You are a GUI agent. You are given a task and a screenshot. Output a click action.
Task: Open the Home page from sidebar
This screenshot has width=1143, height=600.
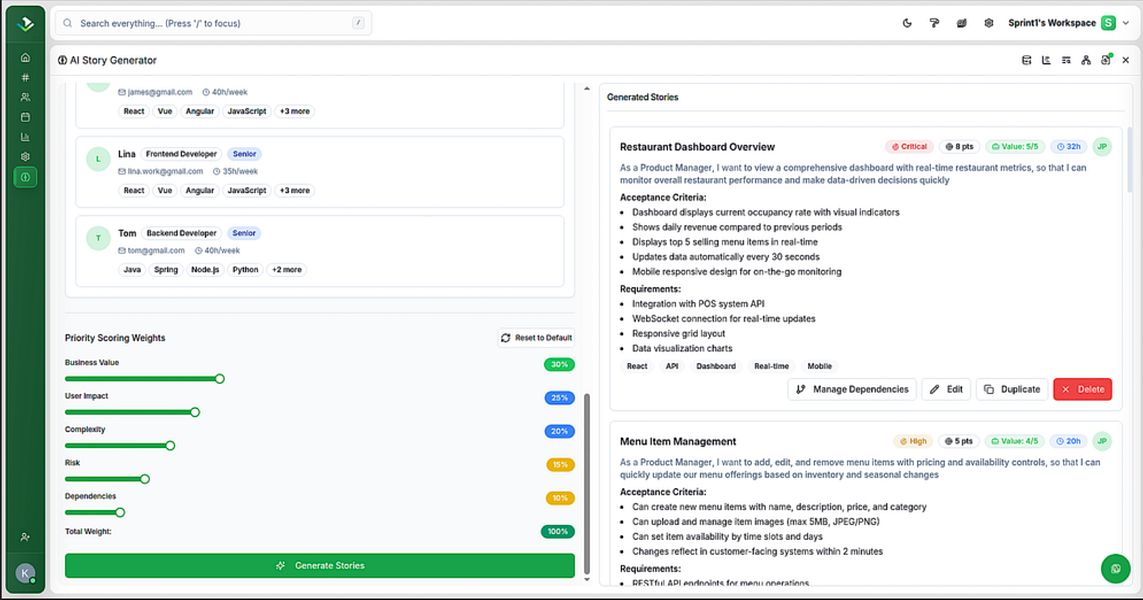pos(26,58)
